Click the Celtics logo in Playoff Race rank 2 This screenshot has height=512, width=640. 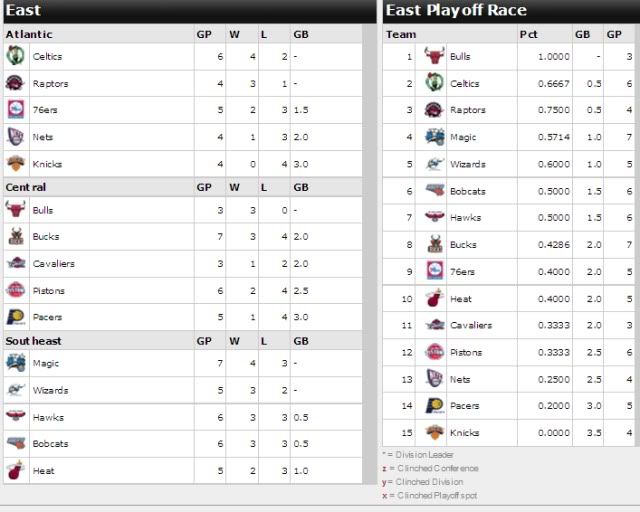tap(434, 82)
